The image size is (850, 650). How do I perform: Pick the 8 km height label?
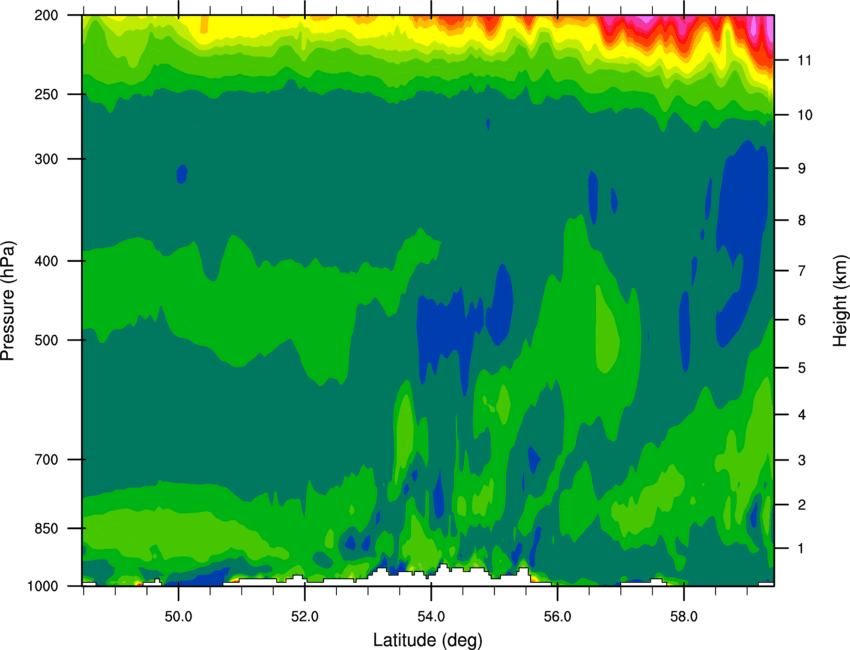(x=802, y=220)
